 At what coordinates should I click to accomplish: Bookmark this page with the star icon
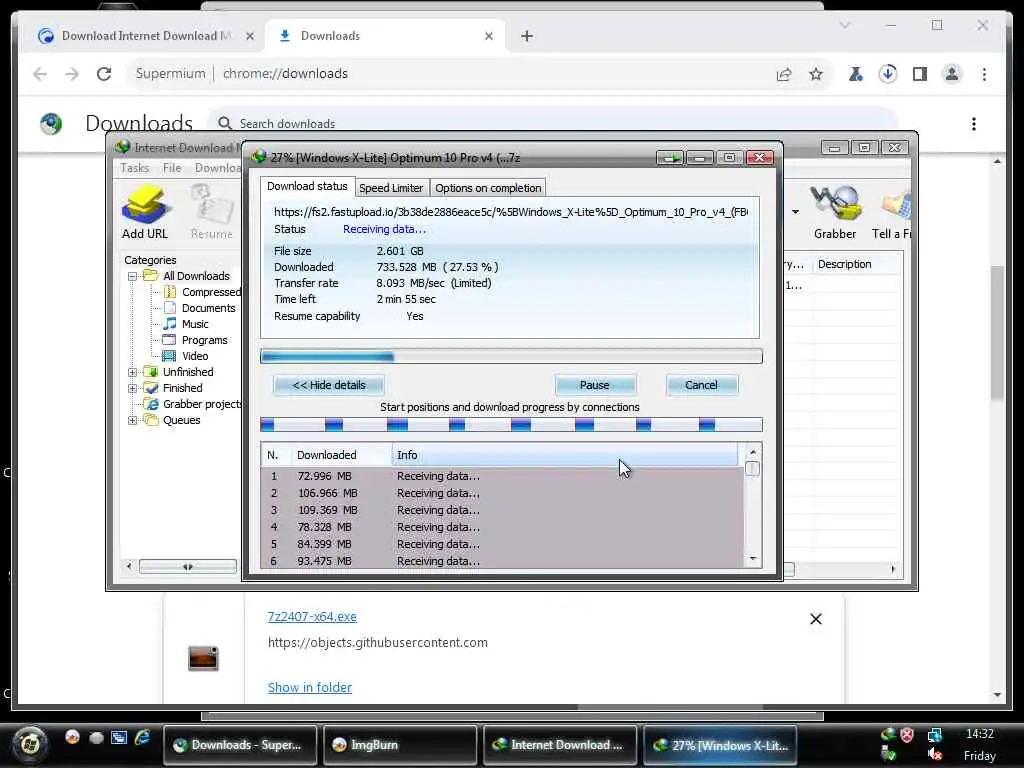pos(816,74)
